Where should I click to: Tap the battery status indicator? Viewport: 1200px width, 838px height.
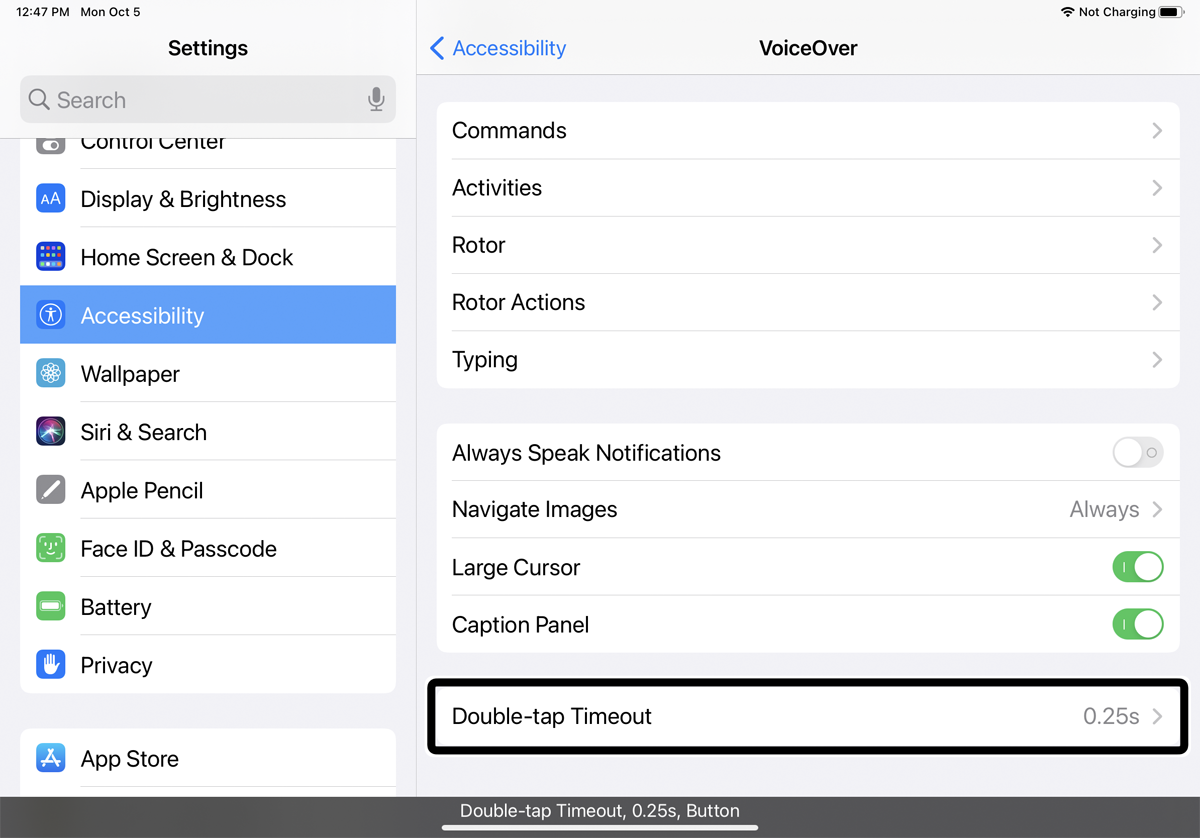point(1171,12)
